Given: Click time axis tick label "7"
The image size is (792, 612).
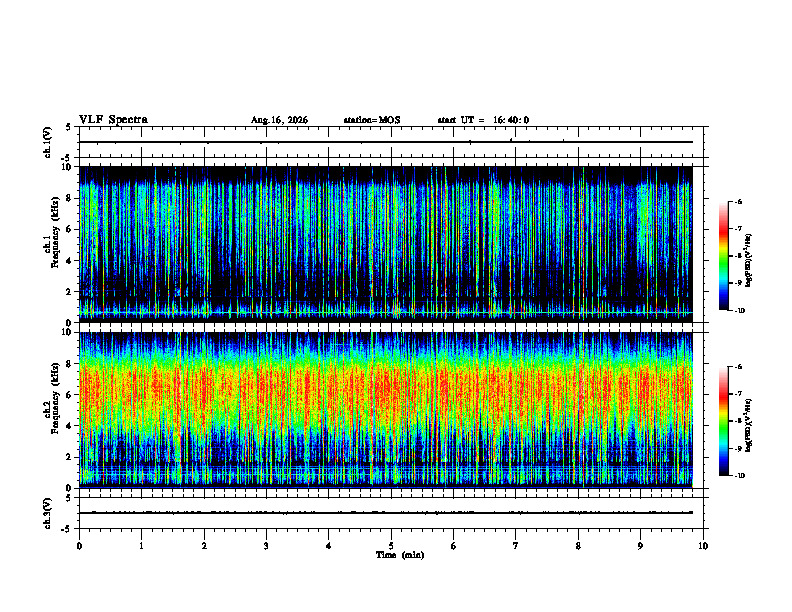Looking at the screenshot, I should (516, 546).
